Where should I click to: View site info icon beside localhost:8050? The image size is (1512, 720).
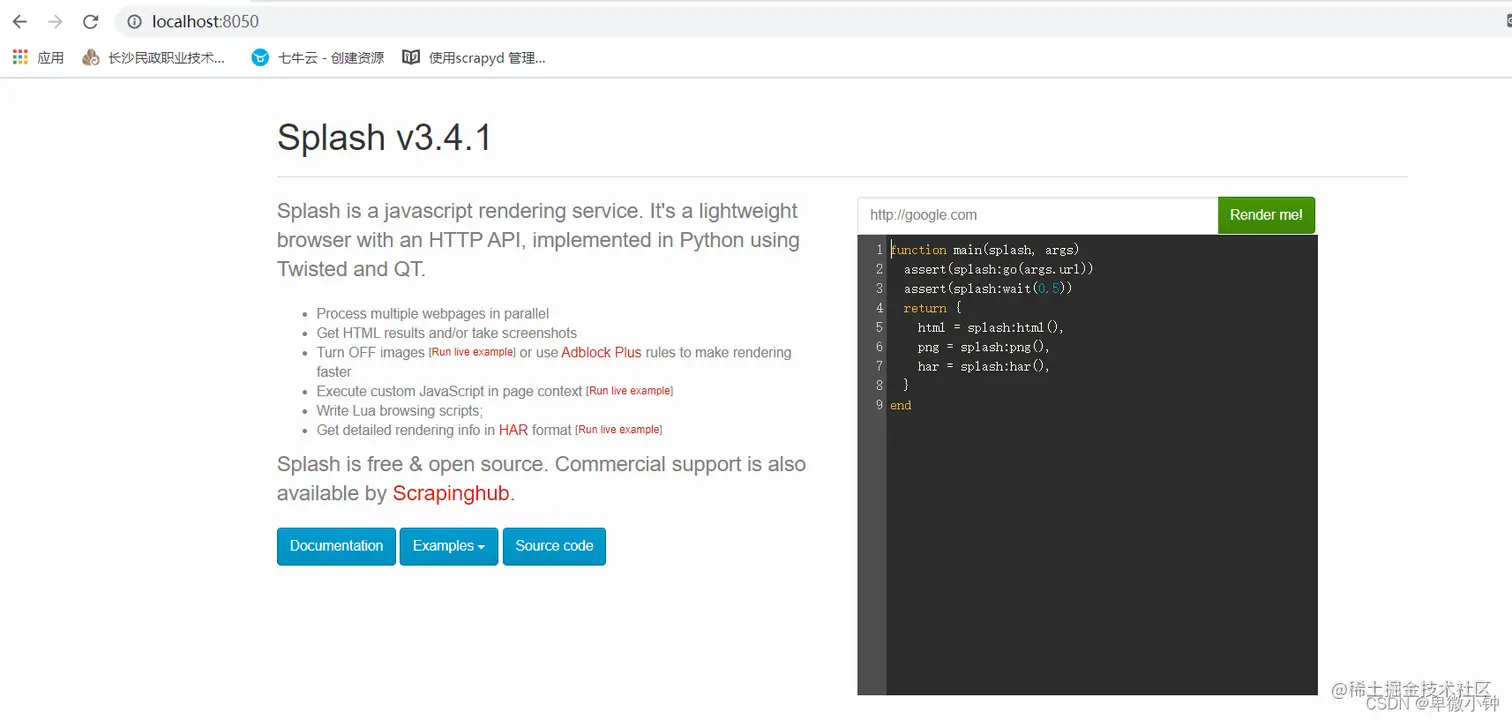click(135, 22)
